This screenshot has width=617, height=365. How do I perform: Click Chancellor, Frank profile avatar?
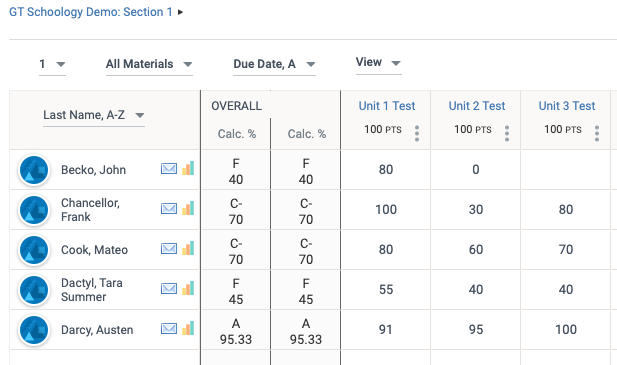pyautogui.click(x=34, y=210)
